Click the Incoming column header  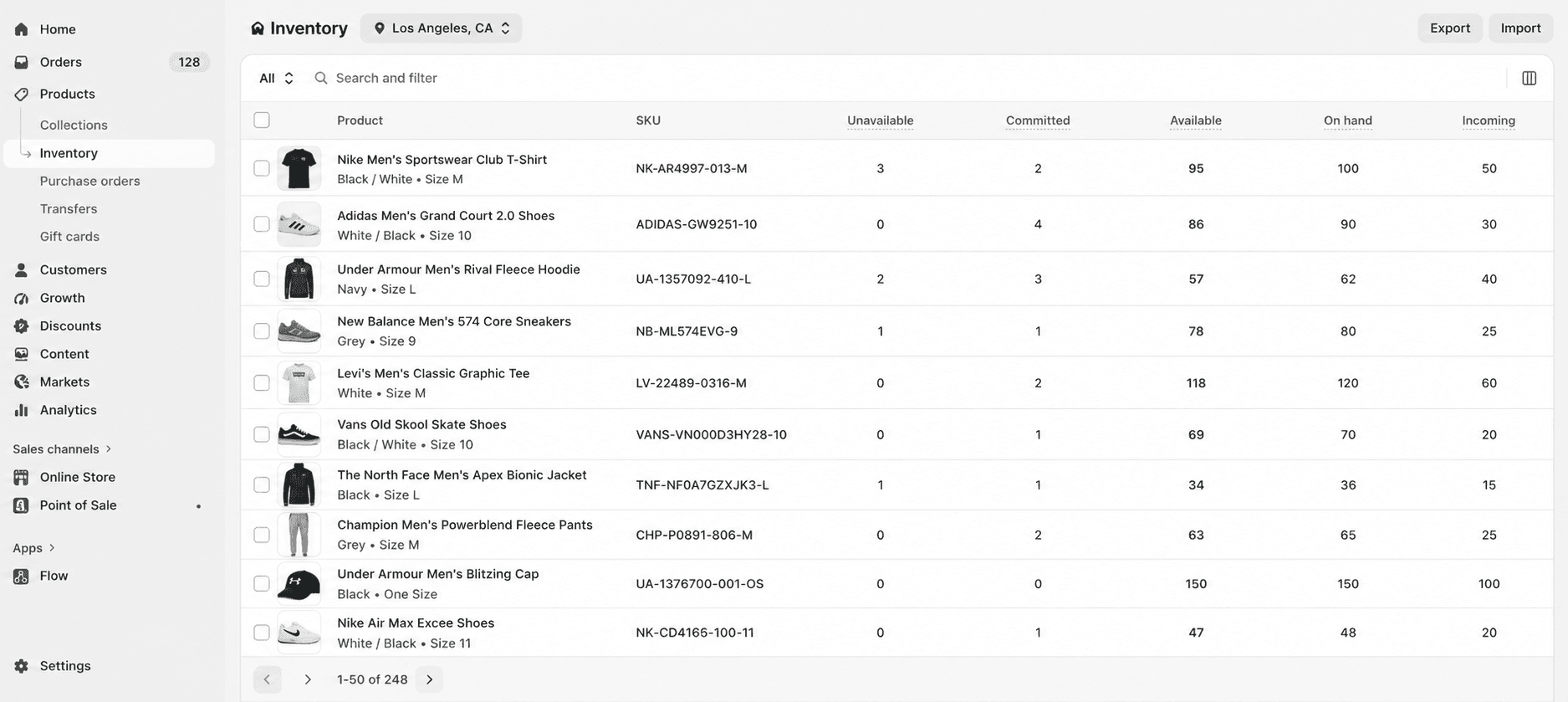coord(1489,120)
